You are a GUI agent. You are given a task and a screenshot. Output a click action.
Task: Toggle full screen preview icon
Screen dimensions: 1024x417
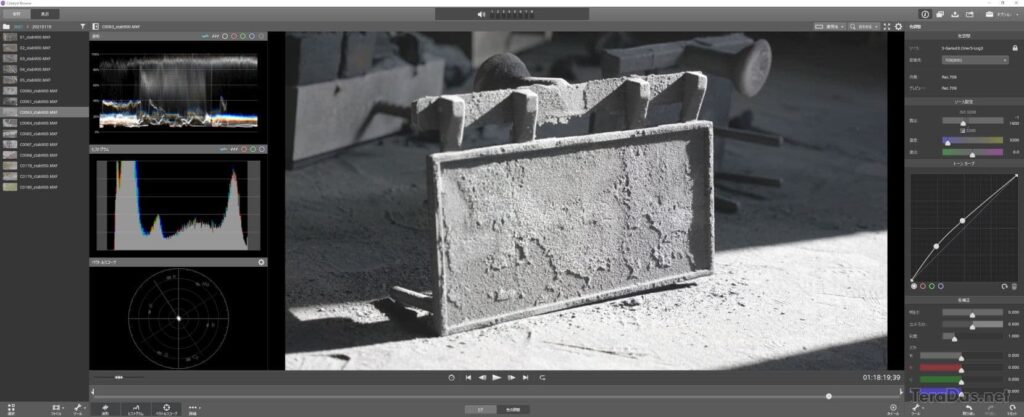(x=886, y=27)
